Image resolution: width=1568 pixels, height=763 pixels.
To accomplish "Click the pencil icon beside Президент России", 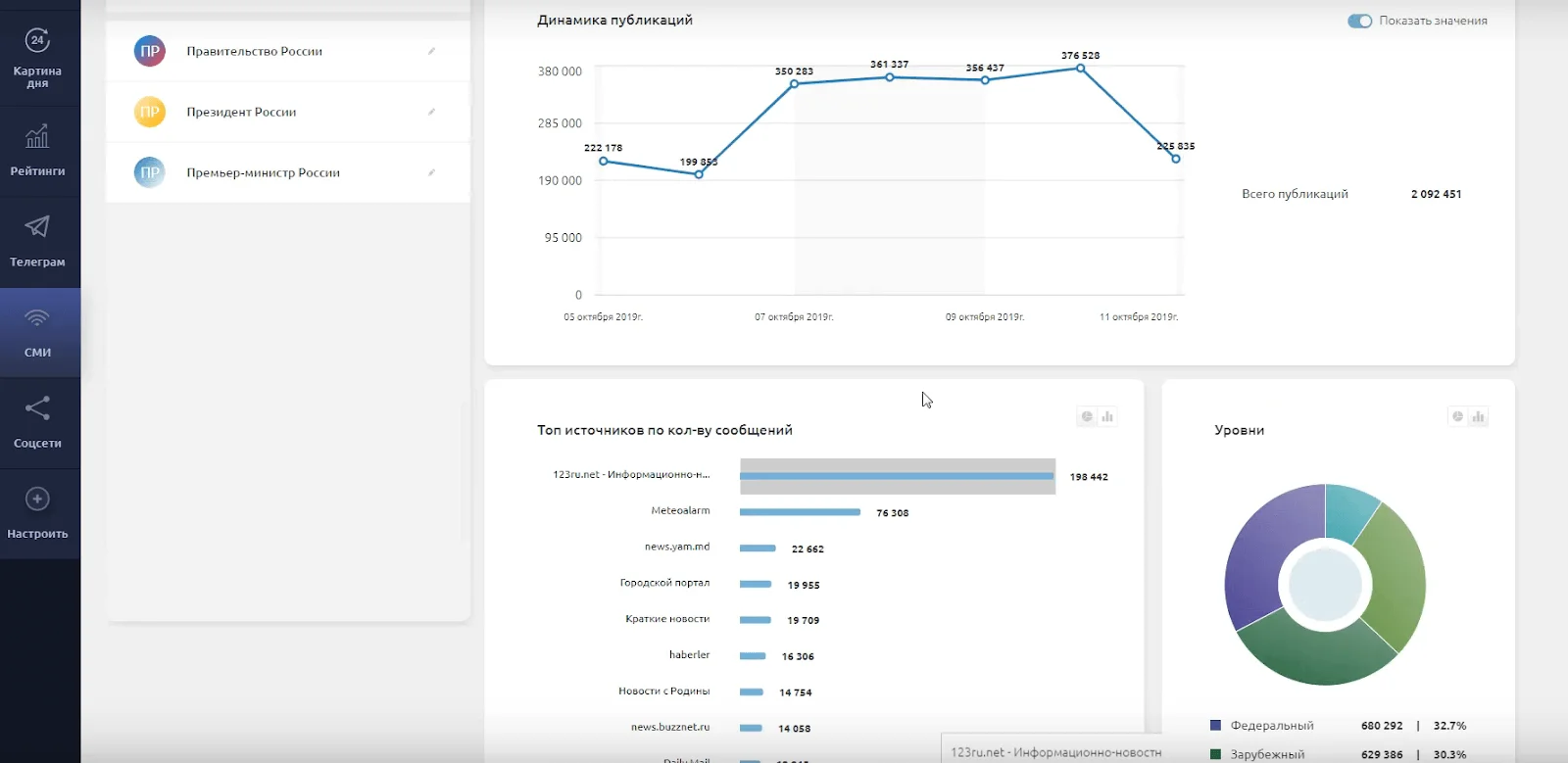I will [x=431, y=112].
